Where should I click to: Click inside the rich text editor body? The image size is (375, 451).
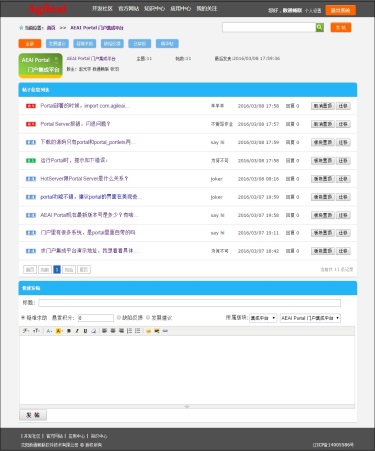(x=187, y=370)
